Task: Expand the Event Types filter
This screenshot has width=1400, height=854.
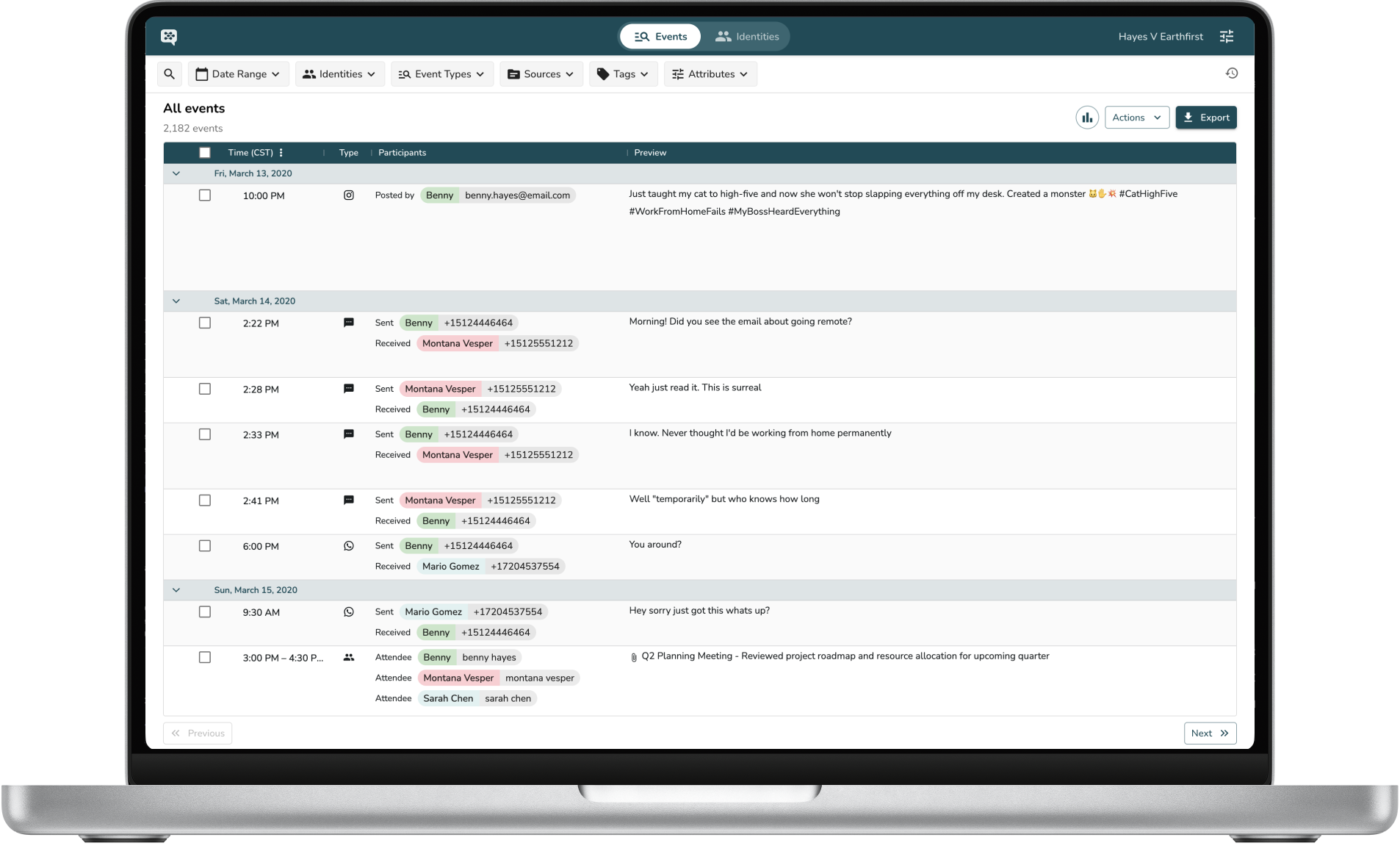Action: point(442,74)
